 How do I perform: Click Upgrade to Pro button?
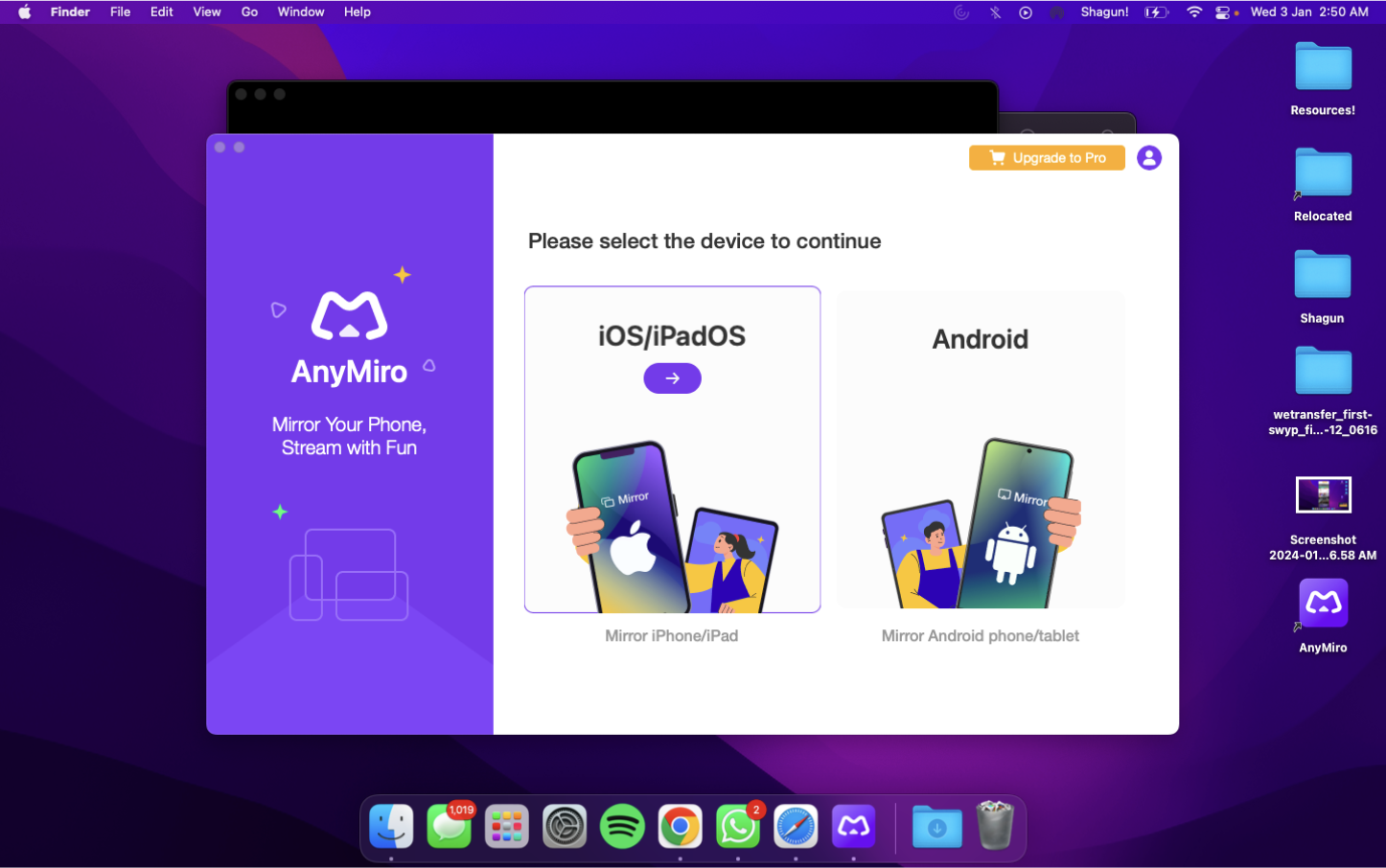[x=1047, y=158]
